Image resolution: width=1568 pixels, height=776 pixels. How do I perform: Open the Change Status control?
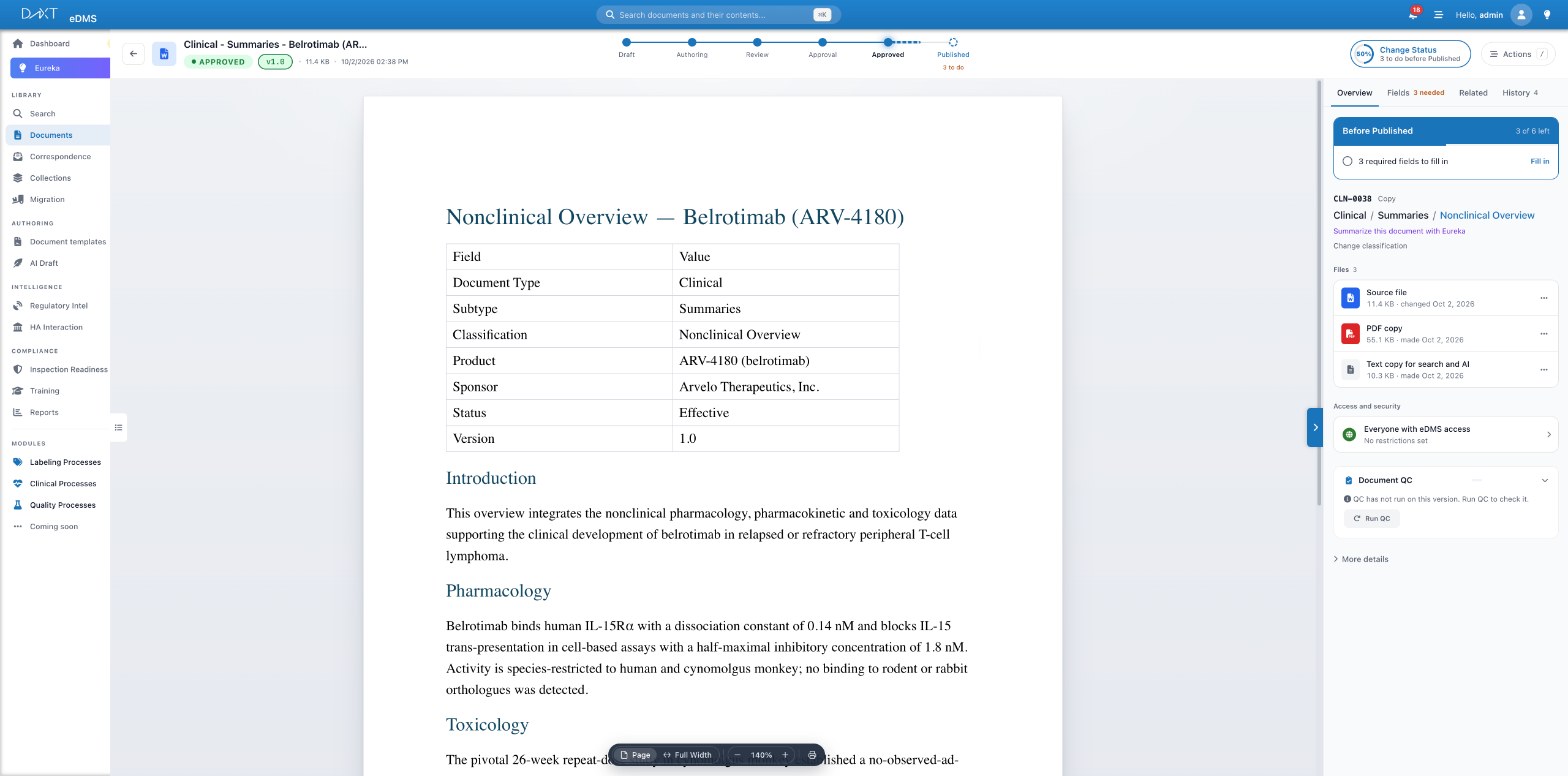tap(1410, 54)
